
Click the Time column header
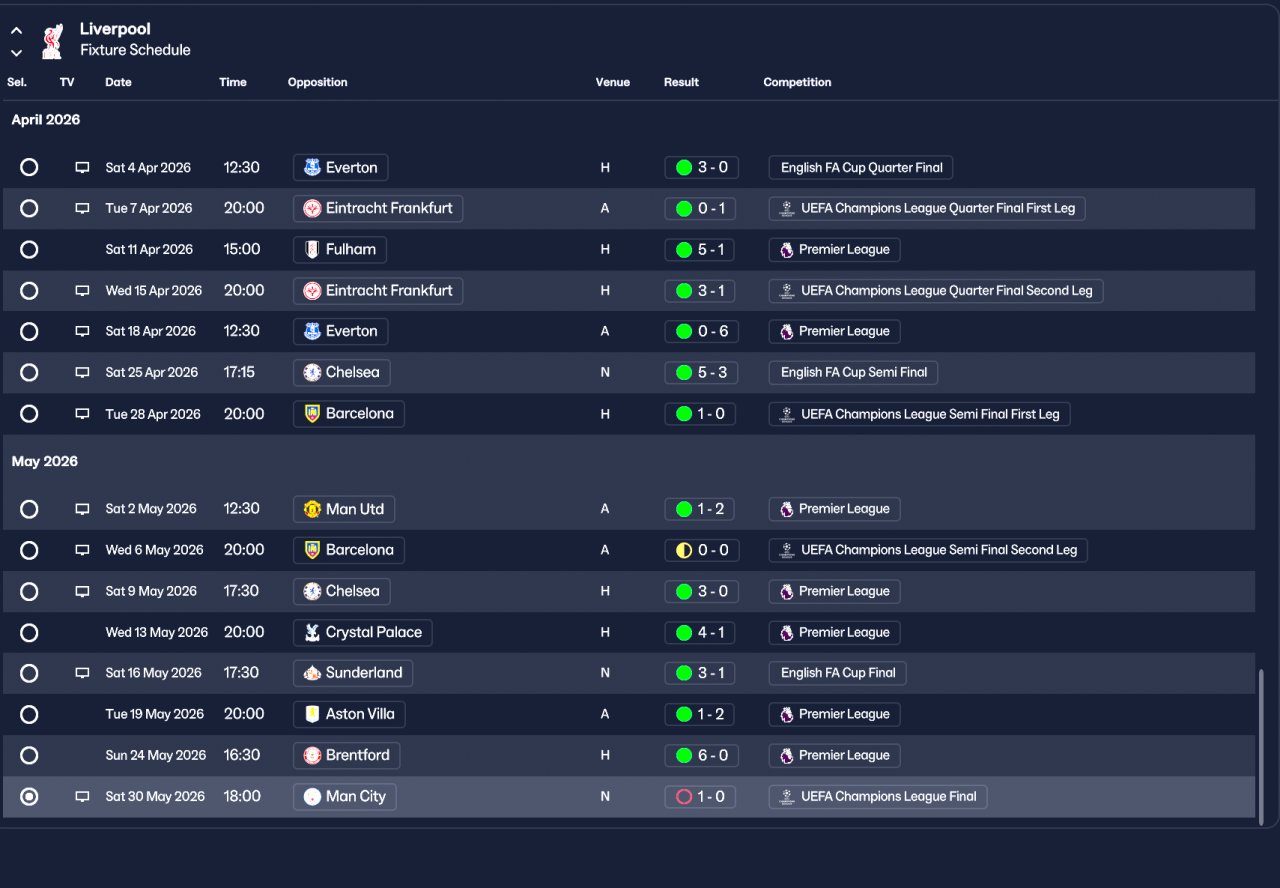point(233,82)
